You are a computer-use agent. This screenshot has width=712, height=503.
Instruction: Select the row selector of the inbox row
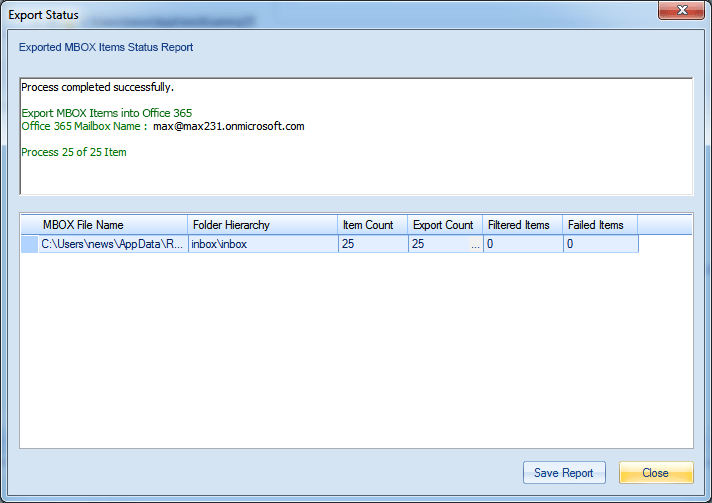pyautogui.click(x=30, y=244)
